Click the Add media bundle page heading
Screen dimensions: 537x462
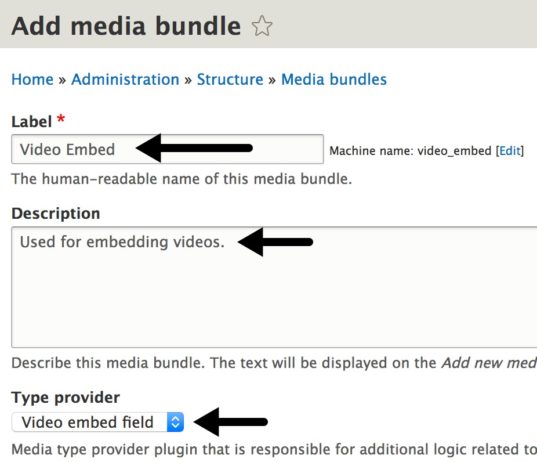point(126,26)
